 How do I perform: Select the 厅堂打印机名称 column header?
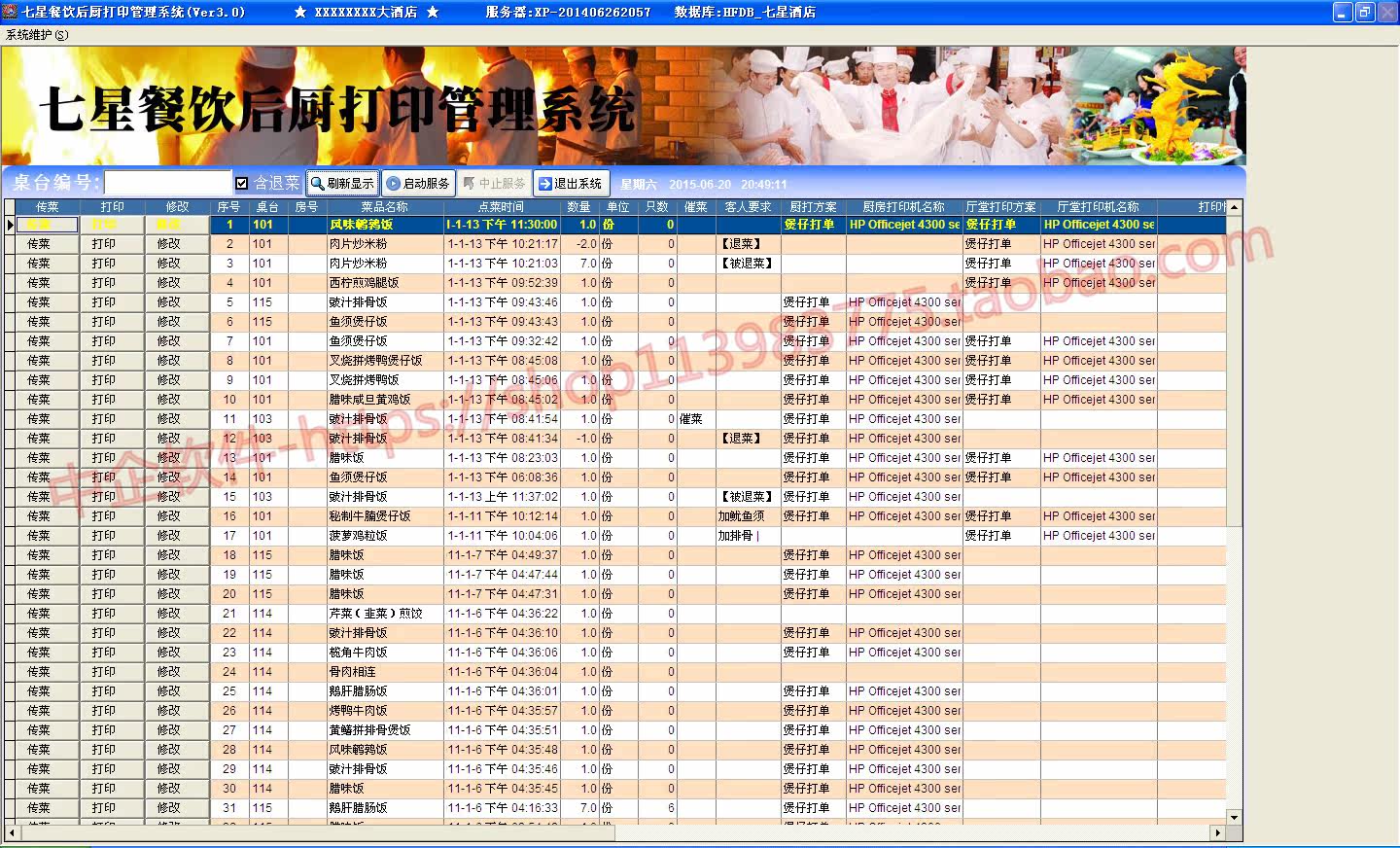click(1099, 207)
